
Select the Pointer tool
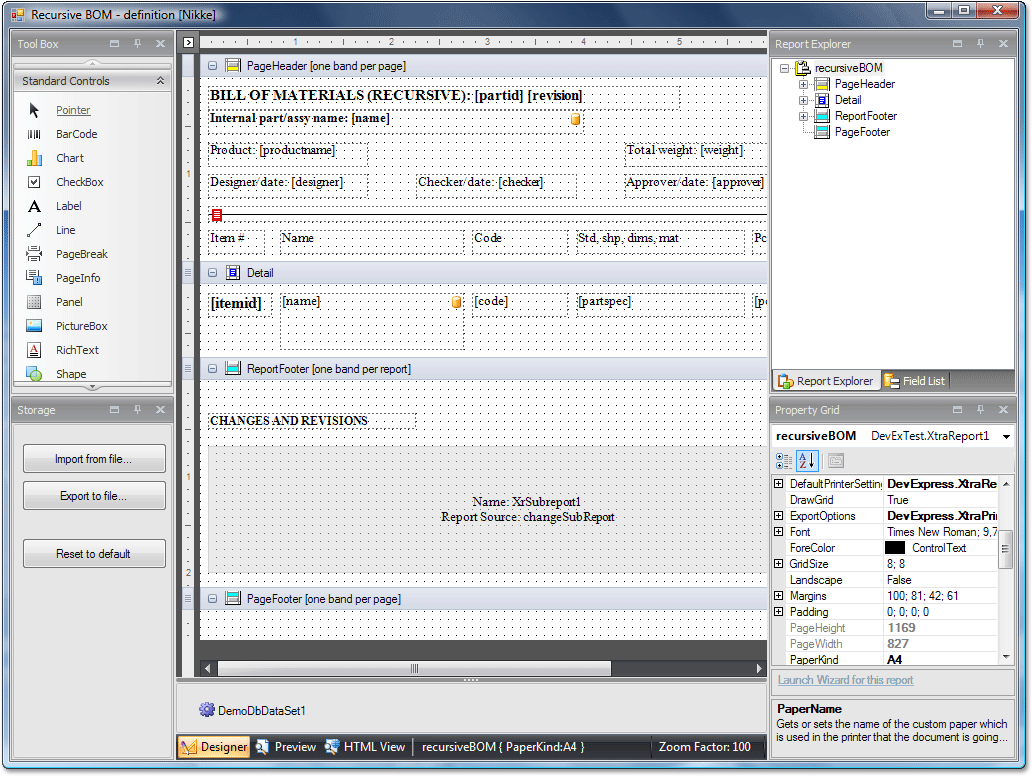point(72,110)
